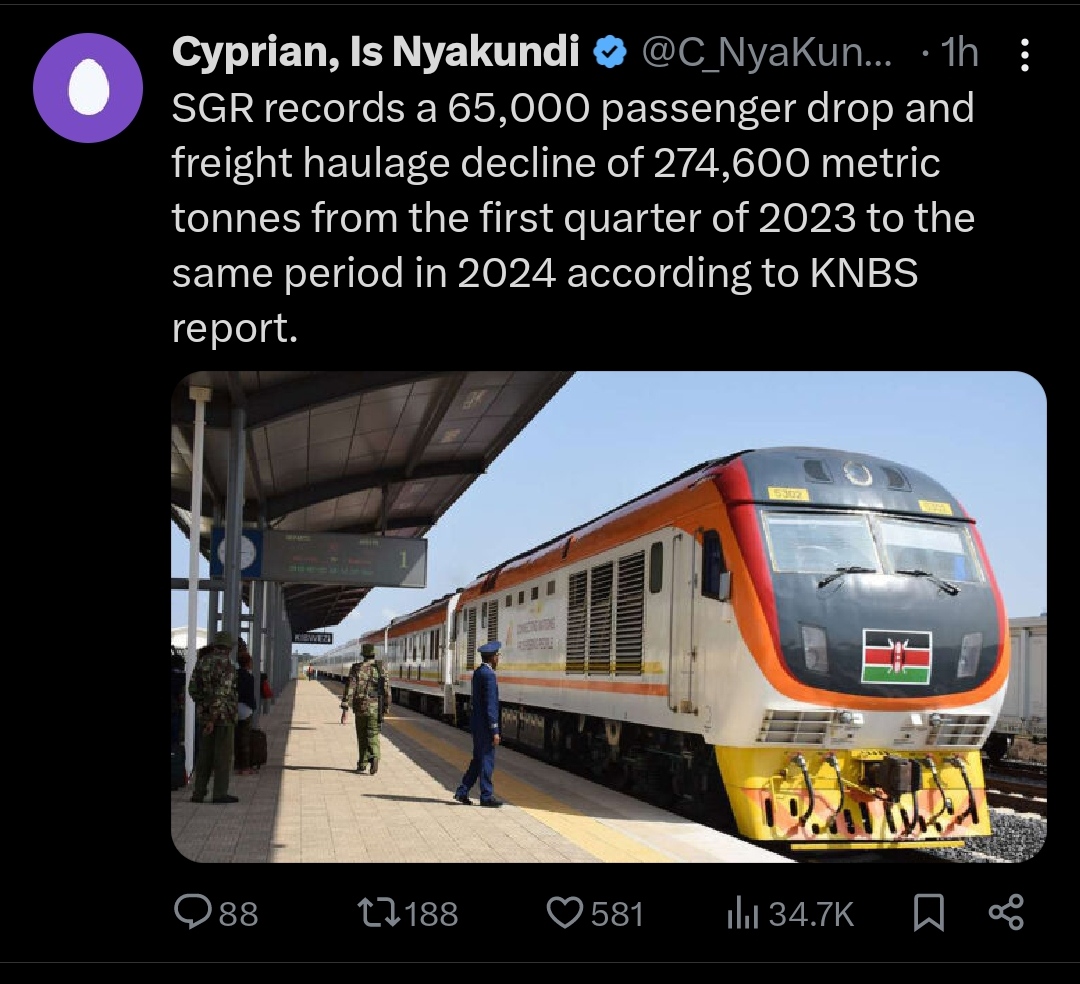Open the tweet's 1h timestamp

pos(959,53)
